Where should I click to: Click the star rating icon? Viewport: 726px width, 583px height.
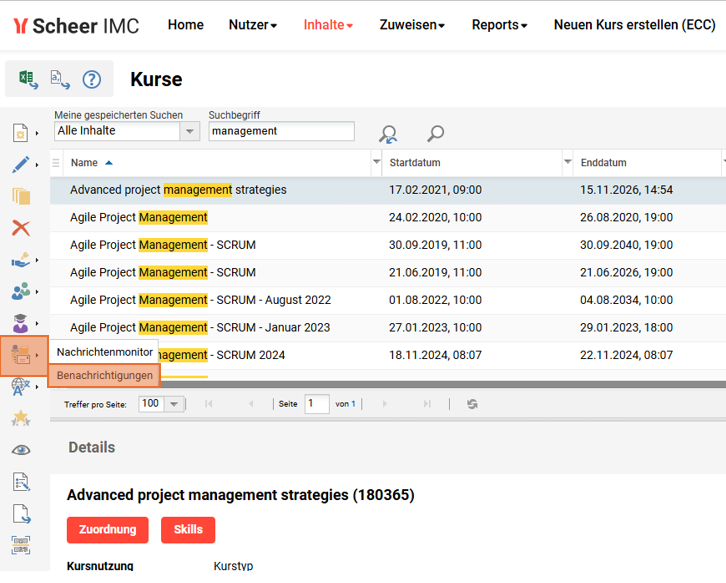pos(21,419)
